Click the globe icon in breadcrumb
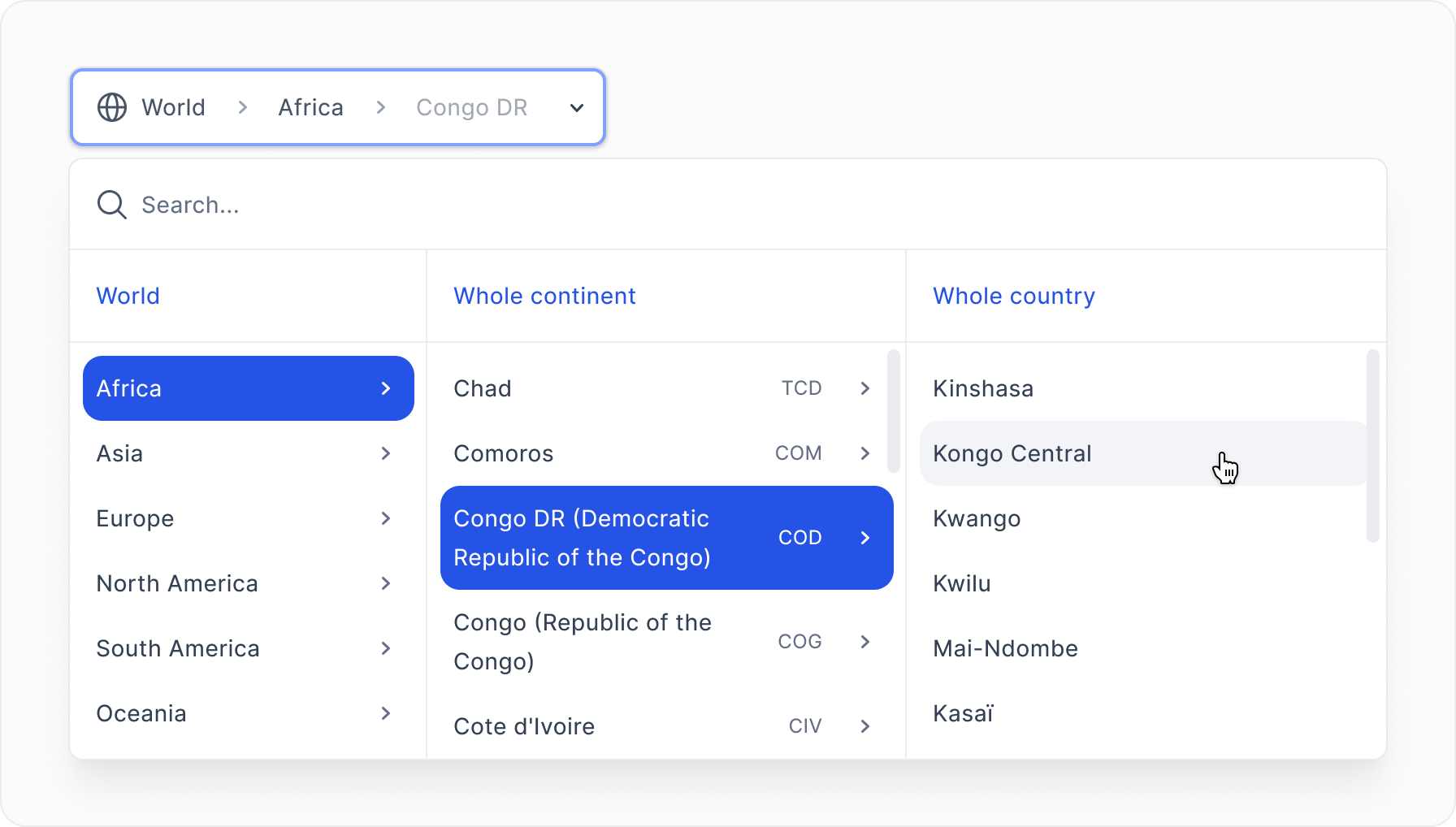This screenshot has height=827, width=1456. (x=112, y=106)
